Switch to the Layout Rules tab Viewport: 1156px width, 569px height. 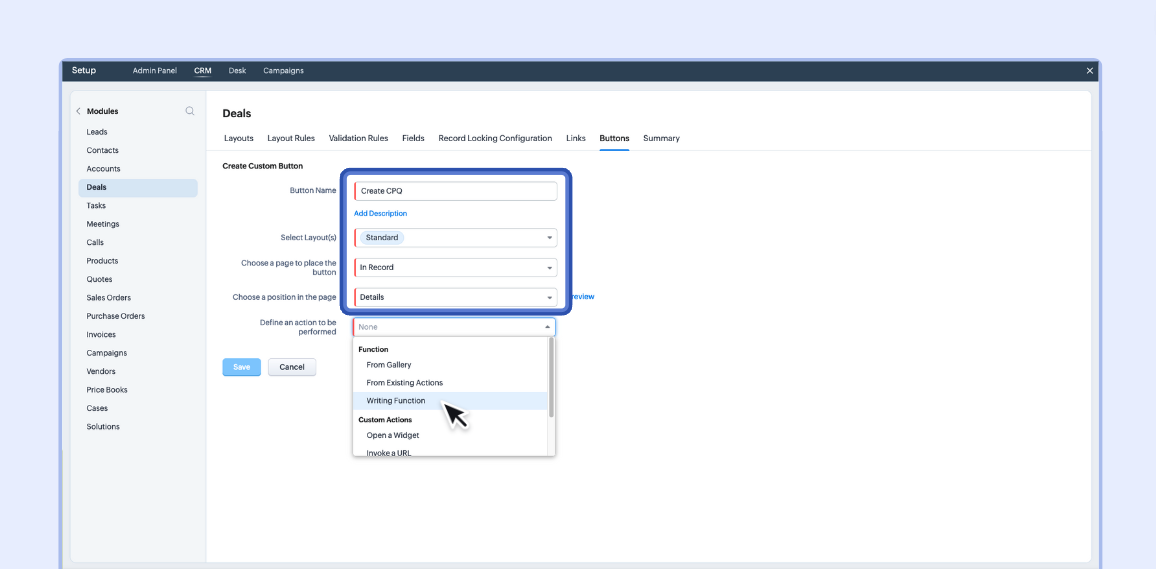291,138
